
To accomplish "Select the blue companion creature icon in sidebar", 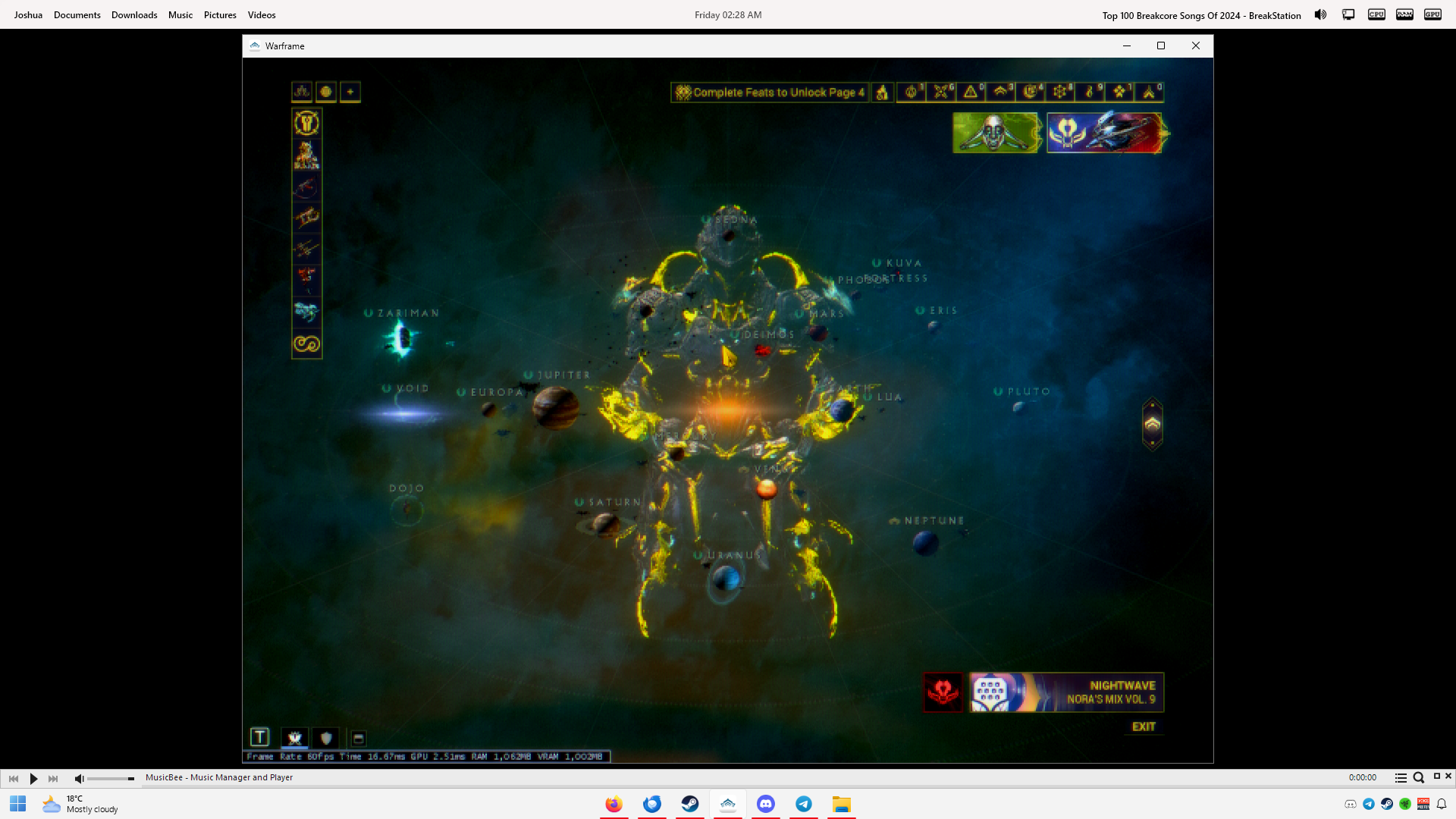I will [x=306, y=312].
